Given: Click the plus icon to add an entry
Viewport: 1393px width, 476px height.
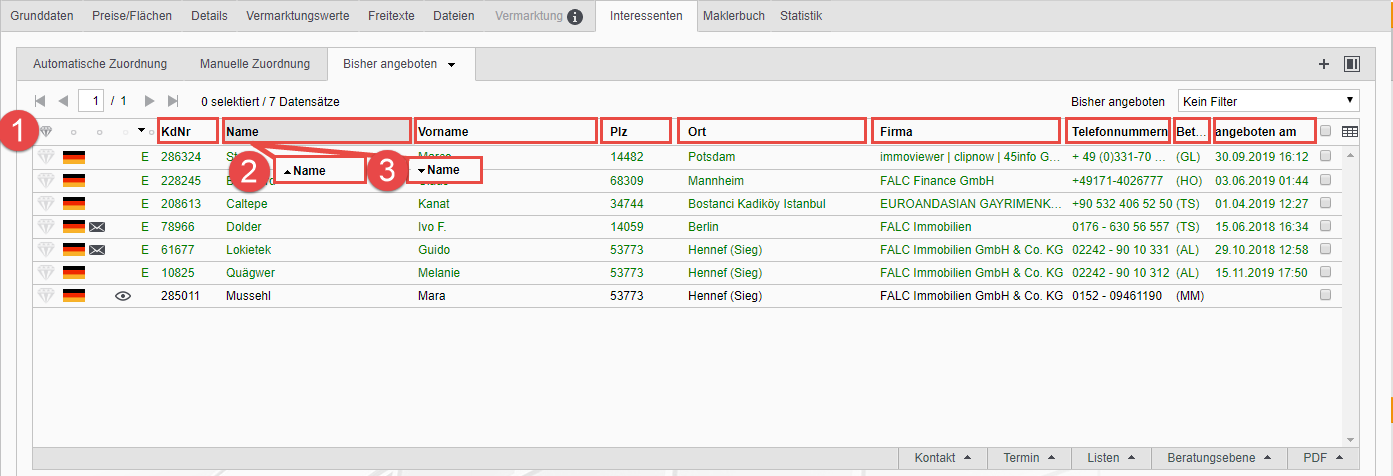Looking at the screenshot, I should 1324,64.
